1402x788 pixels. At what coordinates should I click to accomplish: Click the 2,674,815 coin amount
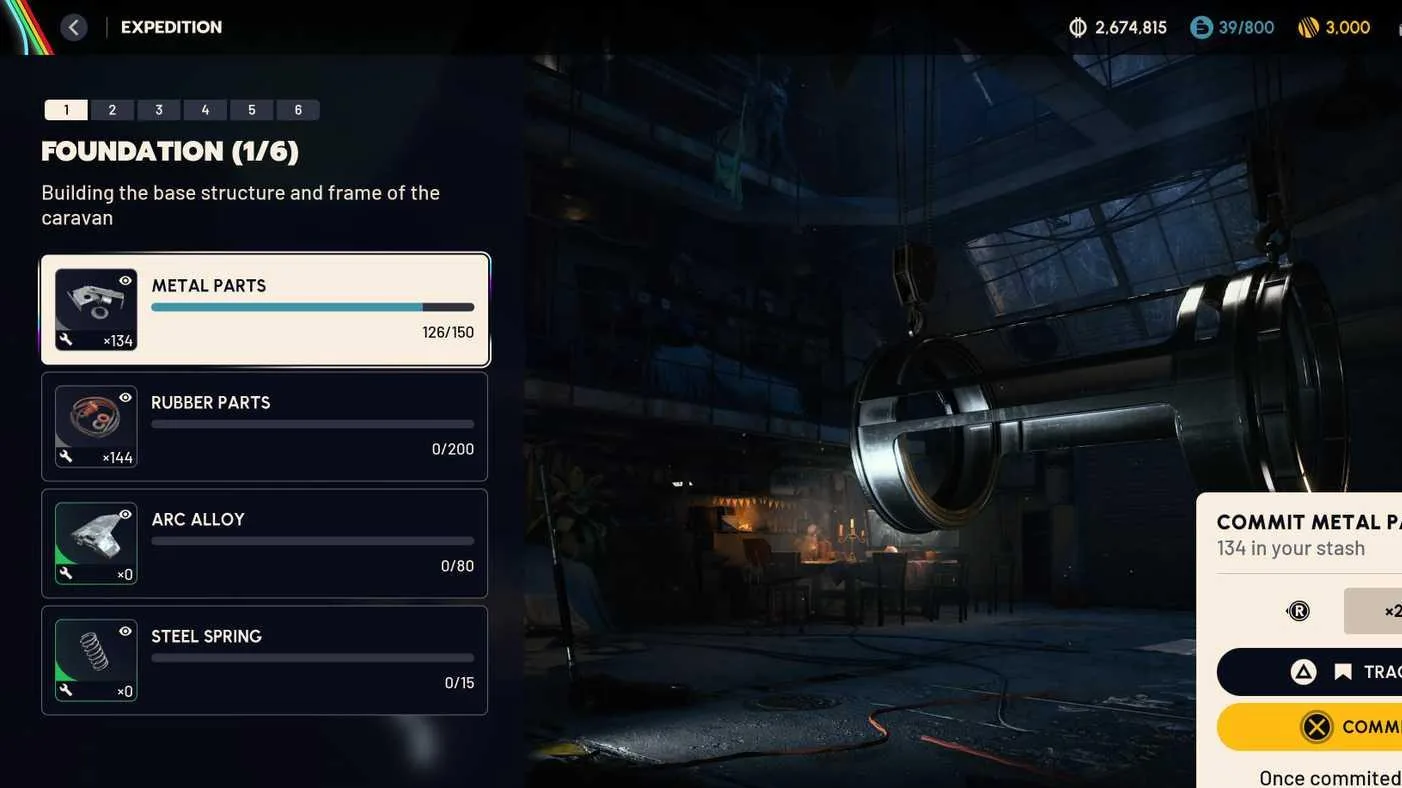click(1131, 28)
